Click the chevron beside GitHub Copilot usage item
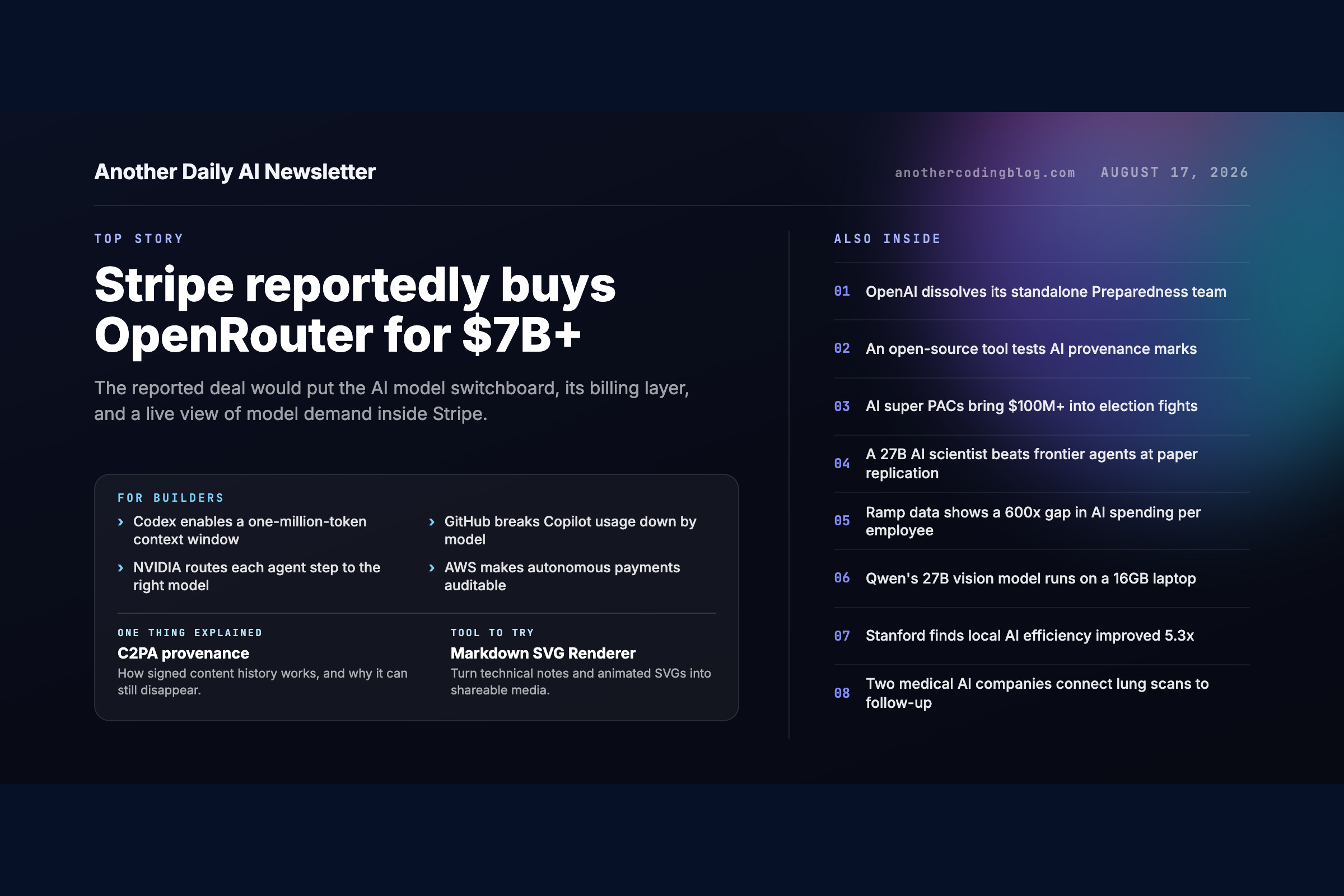Screen dimensions: 1344x896 tap(432, 522)
